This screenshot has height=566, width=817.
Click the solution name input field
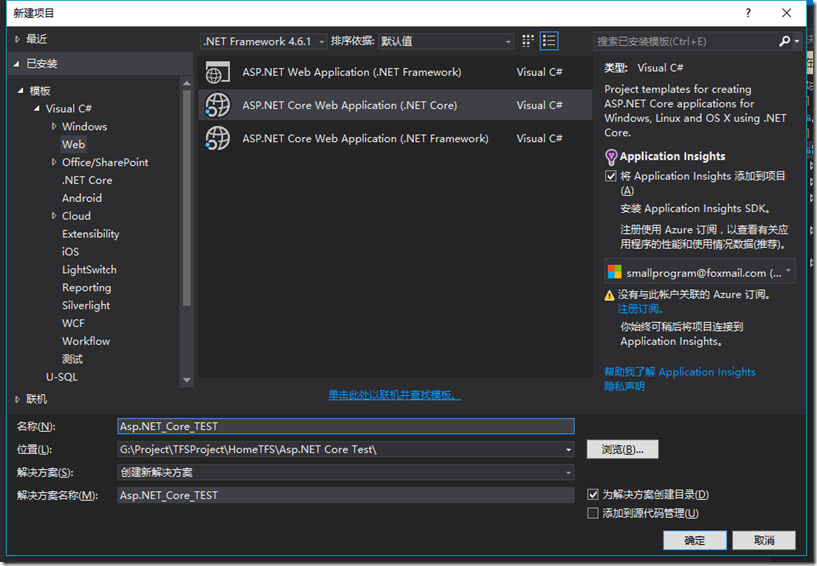(346, 496)
